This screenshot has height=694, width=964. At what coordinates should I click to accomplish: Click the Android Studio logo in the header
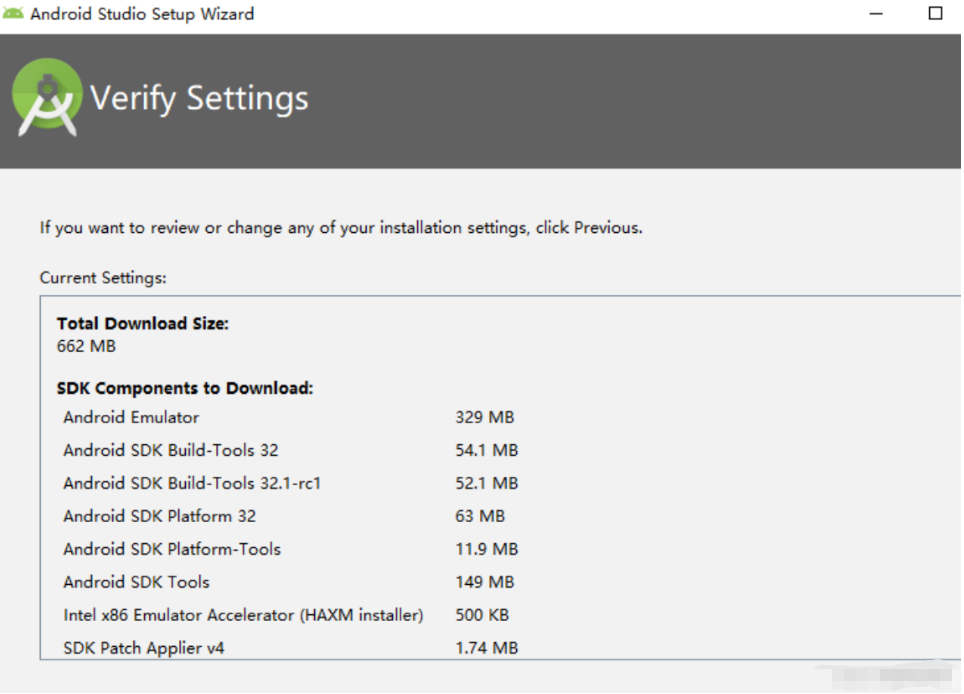tap(46, 97)
